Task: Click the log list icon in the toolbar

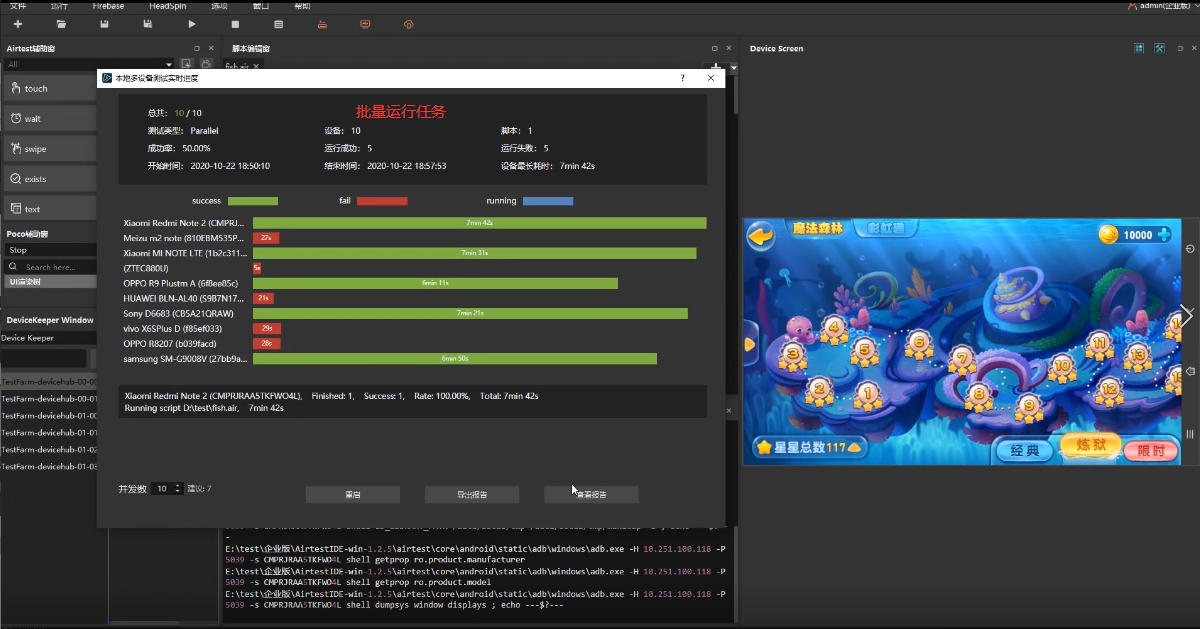Action: 278,24
